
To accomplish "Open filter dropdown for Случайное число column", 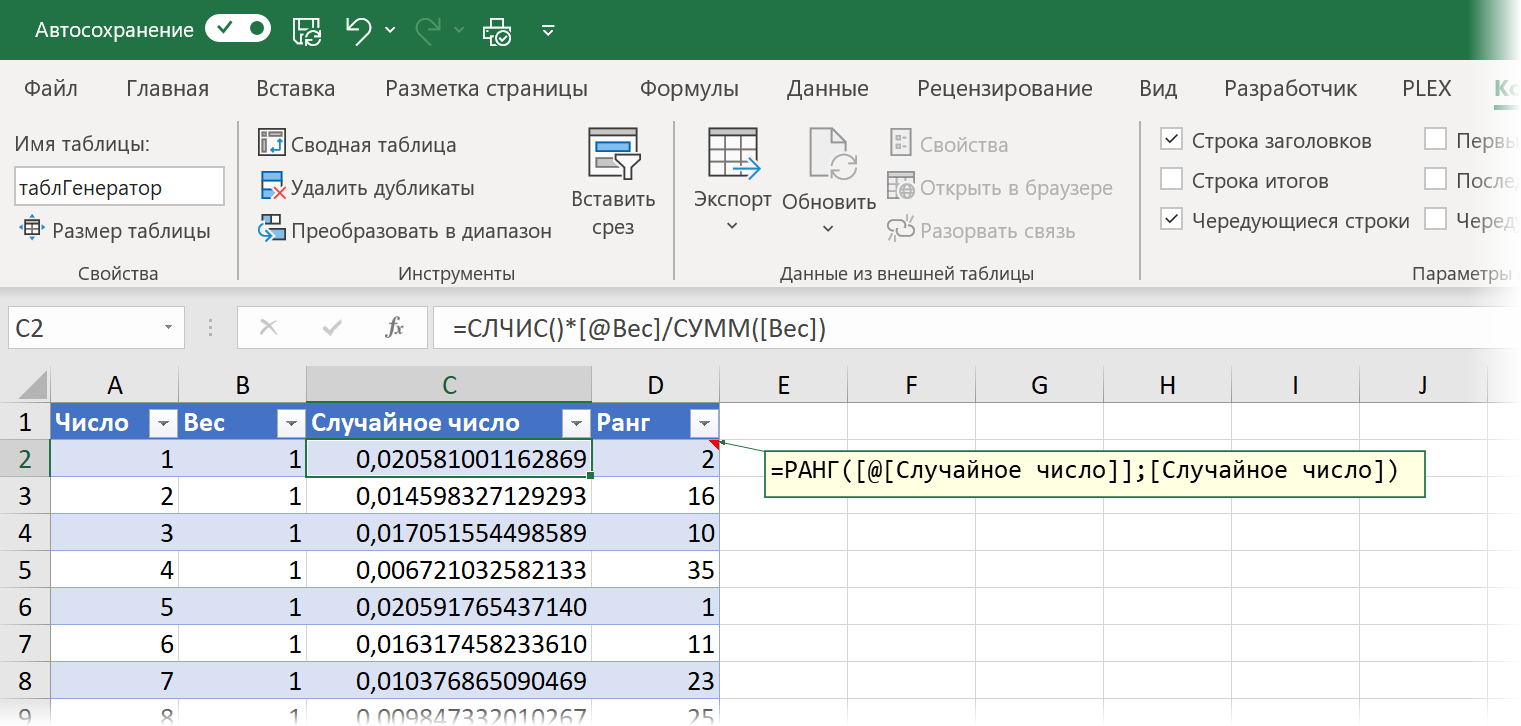I will click(575, 424).
